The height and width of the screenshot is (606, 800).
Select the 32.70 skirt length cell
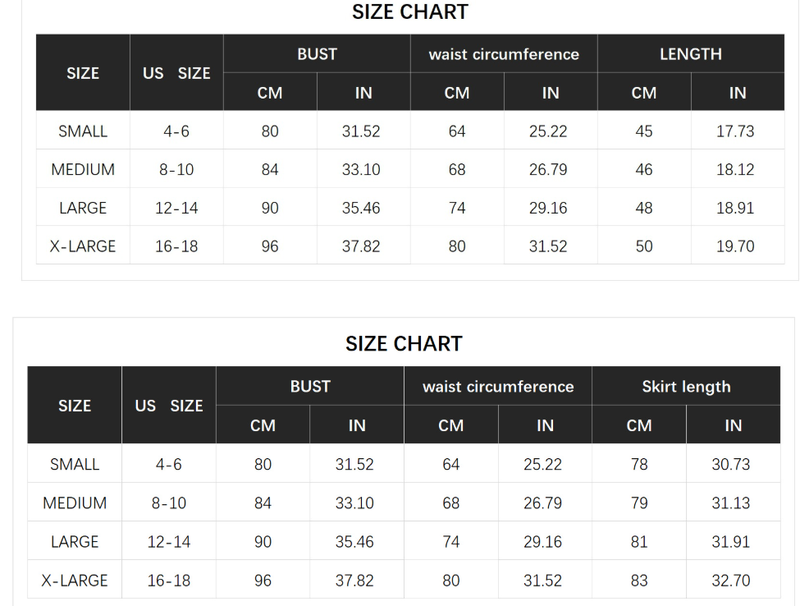coord(733,580)
